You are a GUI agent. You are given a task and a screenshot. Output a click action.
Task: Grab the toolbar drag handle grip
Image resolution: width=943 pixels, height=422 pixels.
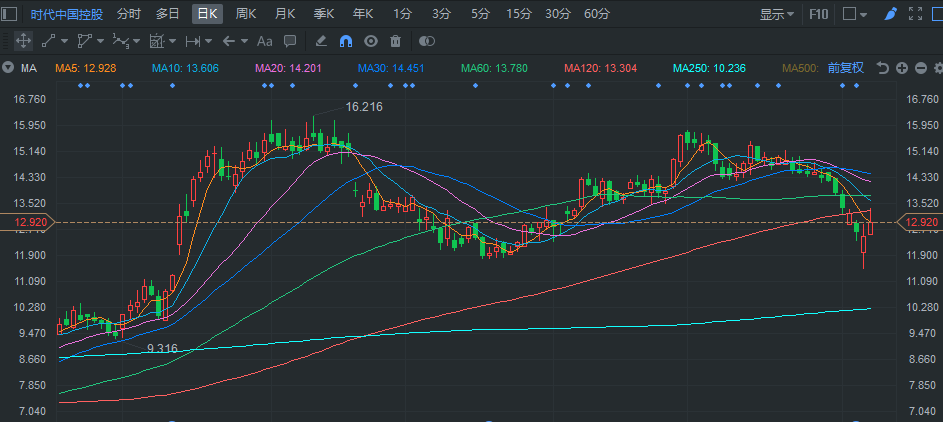5,41
